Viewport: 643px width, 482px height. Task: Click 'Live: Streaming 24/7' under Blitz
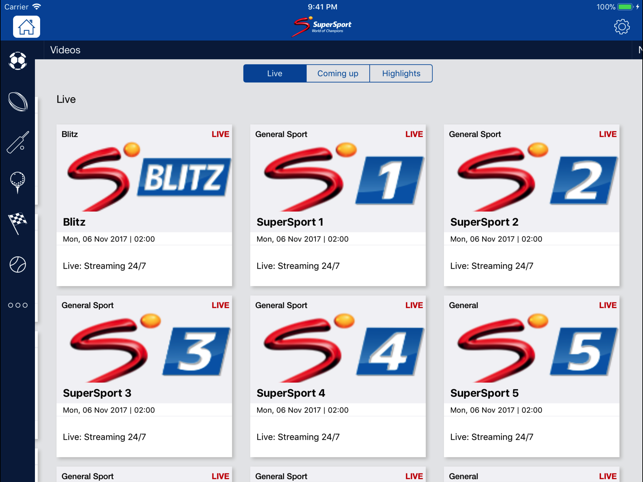(x=104, y=266)
